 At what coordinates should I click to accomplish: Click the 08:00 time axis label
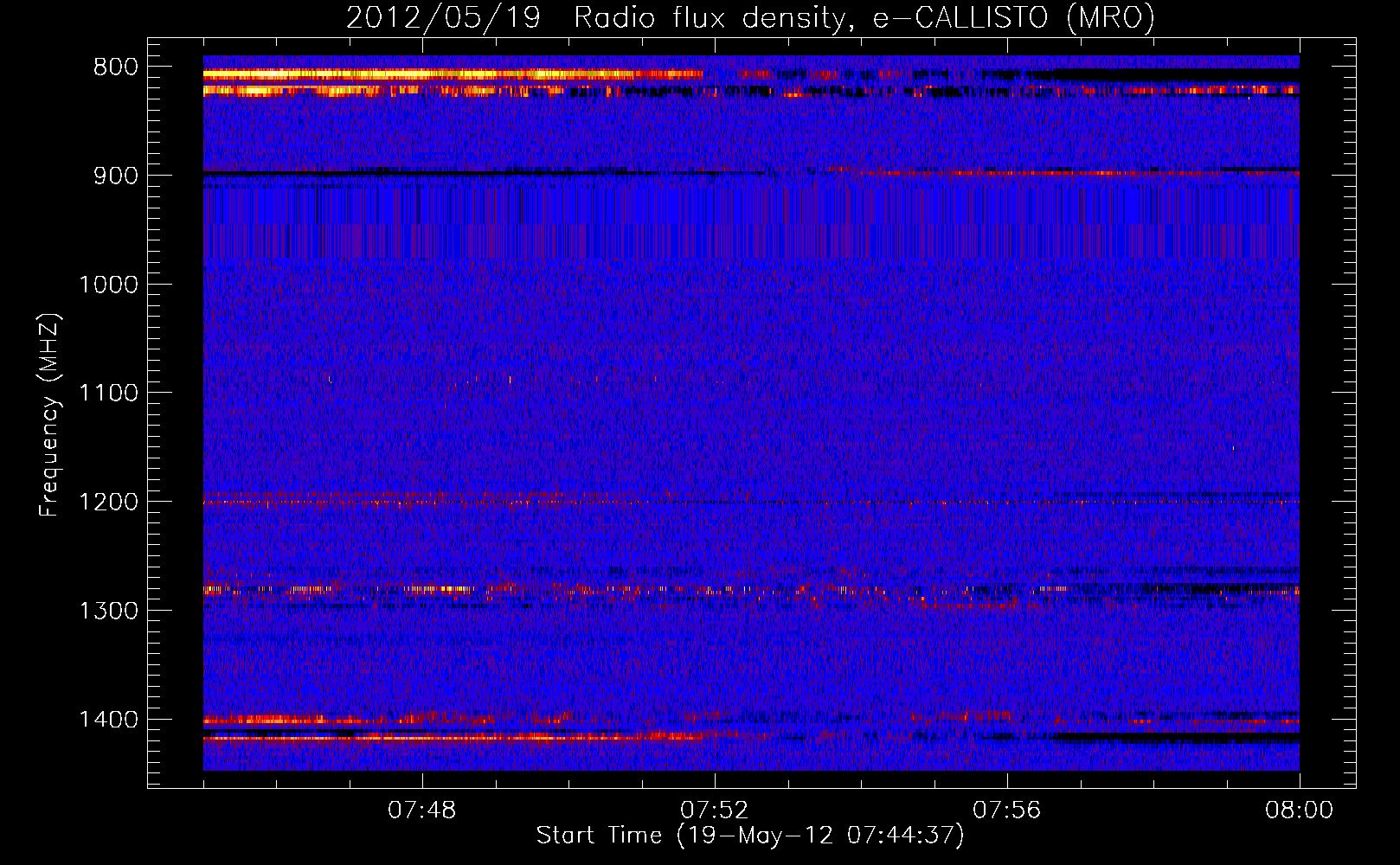click(x=1299, y=811)
